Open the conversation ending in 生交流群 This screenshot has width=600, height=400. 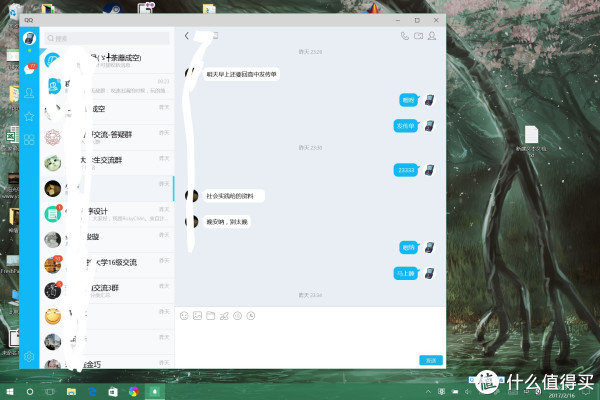(x=107, y=163)
